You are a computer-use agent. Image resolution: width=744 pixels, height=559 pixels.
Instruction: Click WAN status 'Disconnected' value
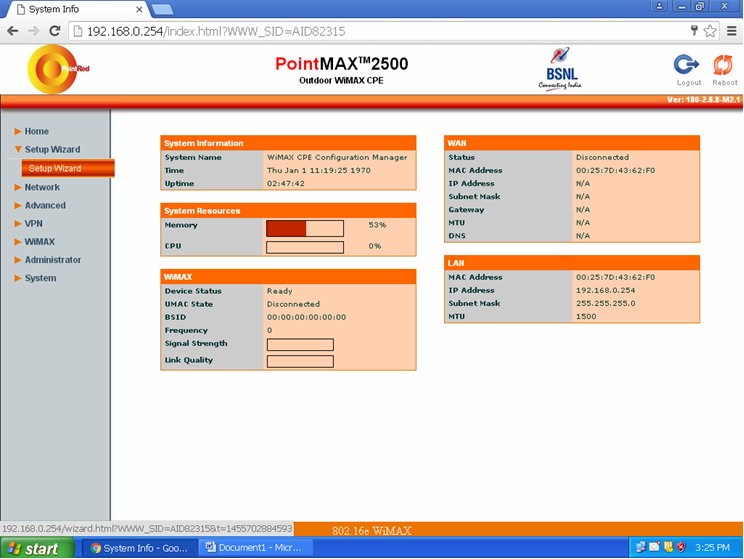tap(603, 157)
